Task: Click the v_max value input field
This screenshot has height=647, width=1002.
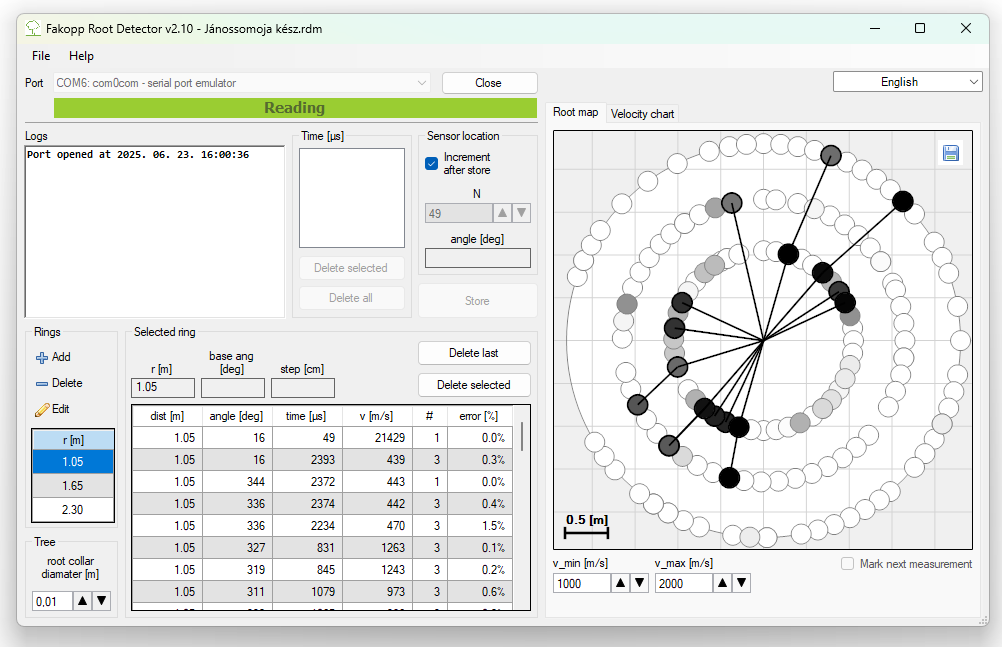Action: [x=683, y=583]
